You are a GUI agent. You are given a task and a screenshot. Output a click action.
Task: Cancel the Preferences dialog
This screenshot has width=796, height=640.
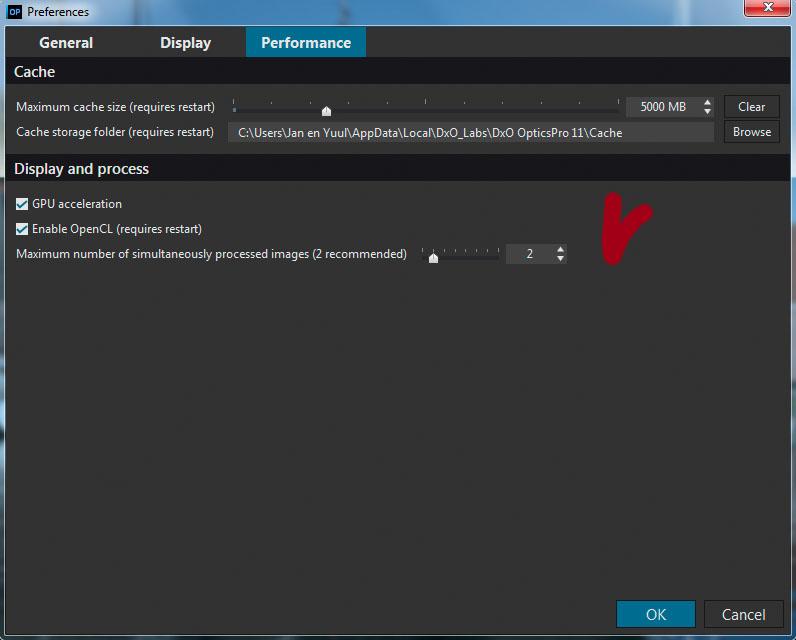(x=743, y=614)
